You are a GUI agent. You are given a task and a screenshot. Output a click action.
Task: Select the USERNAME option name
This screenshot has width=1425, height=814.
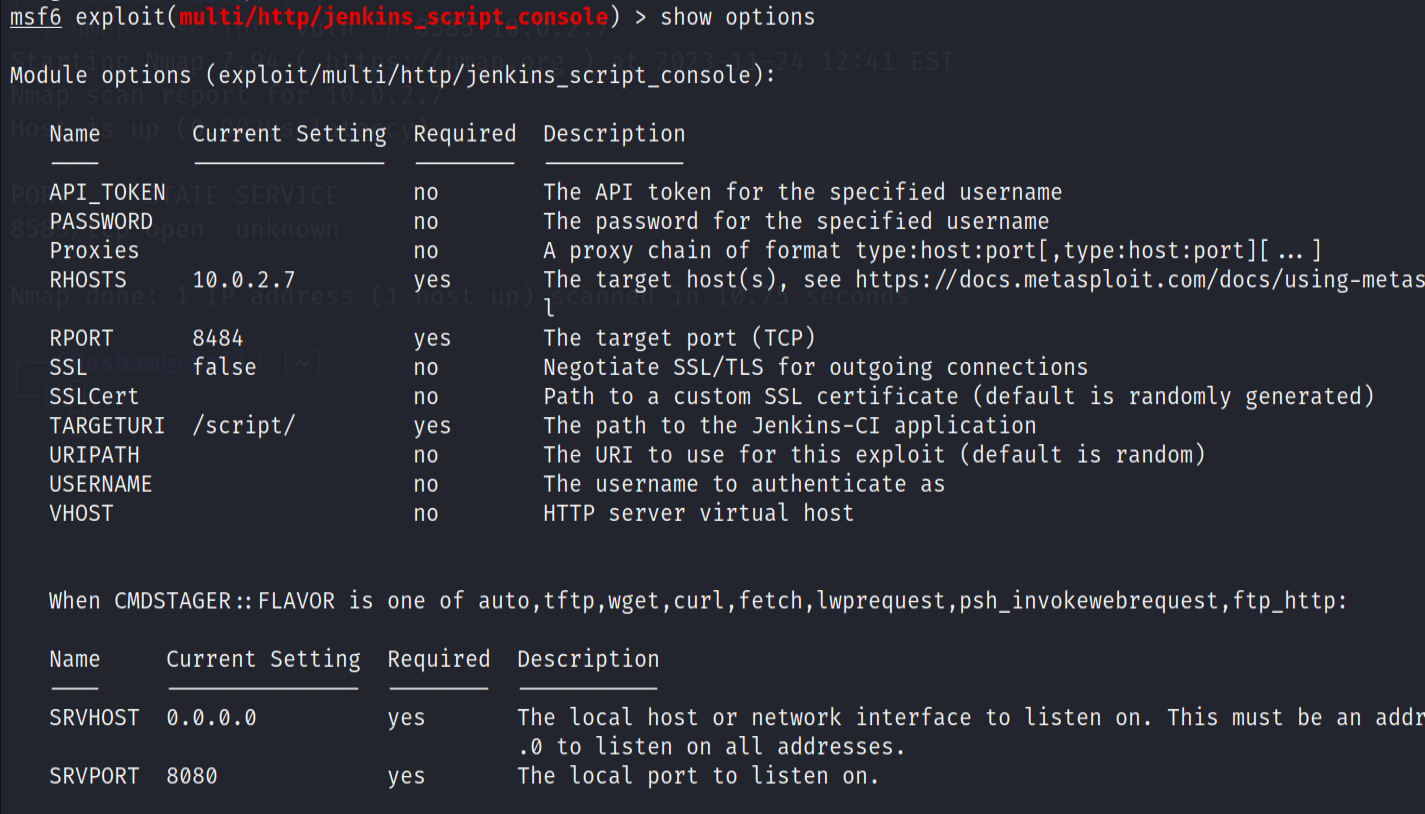(x=101, y=484)
